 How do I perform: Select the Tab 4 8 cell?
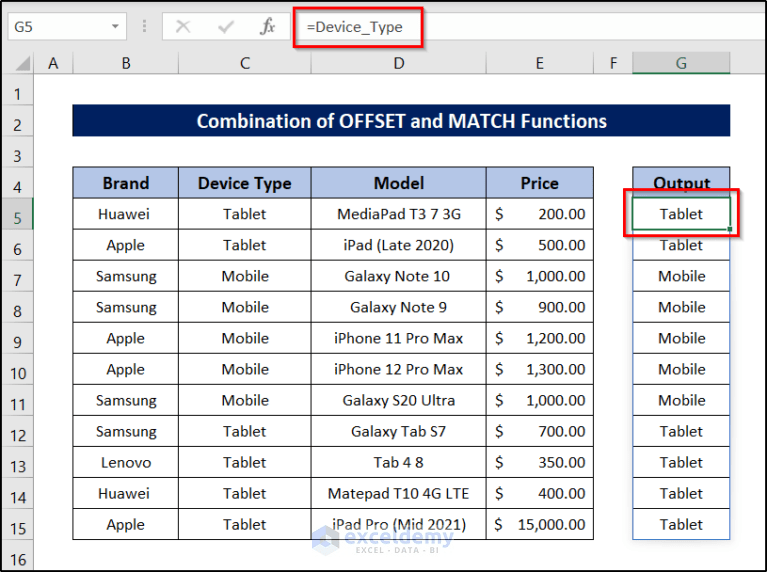pos(399,462)
